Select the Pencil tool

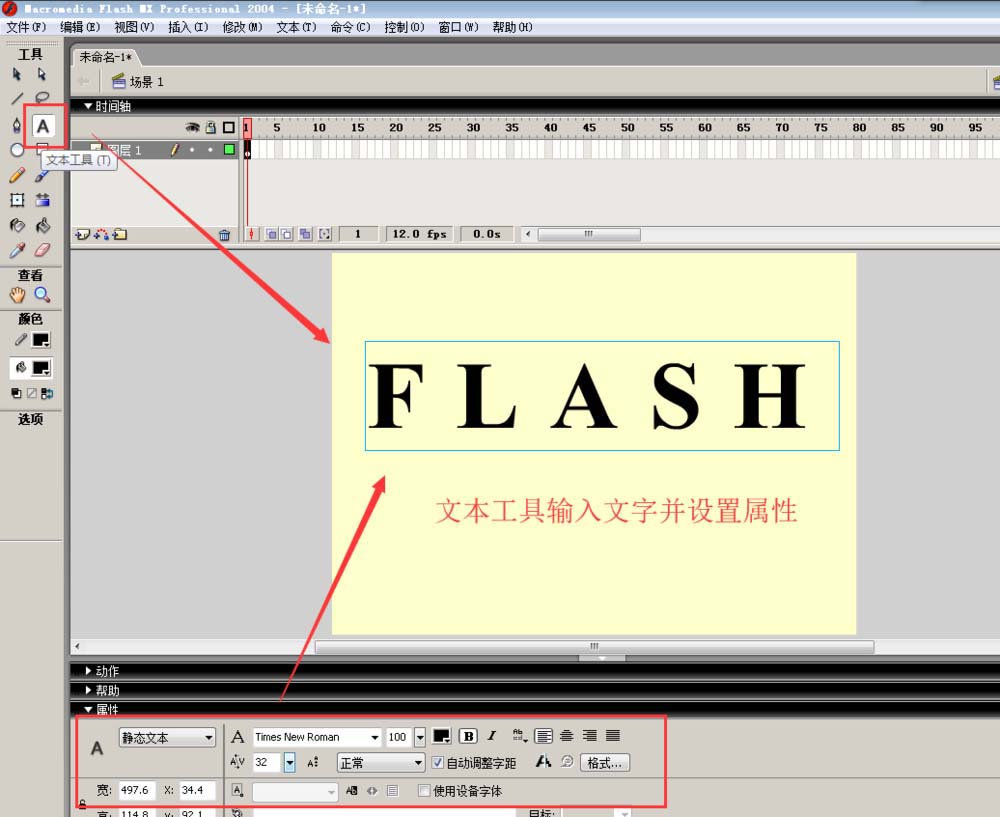pyautogui.click(x=17, y=175)
